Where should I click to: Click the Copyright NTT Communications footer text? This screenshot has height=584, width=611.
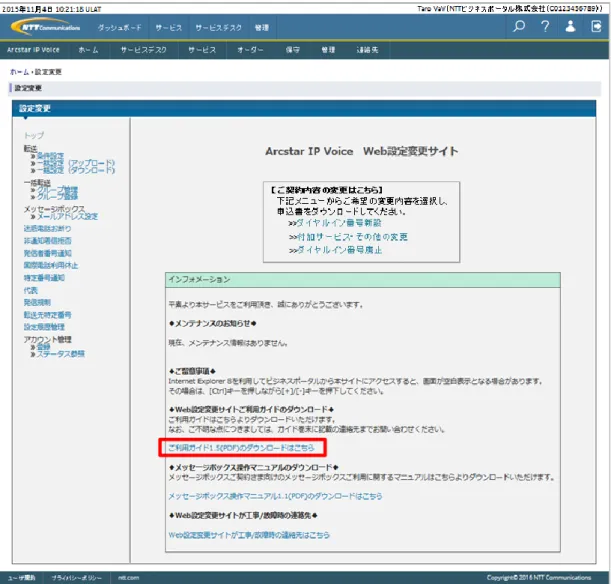pyautogui.click(x=539, y=578)
